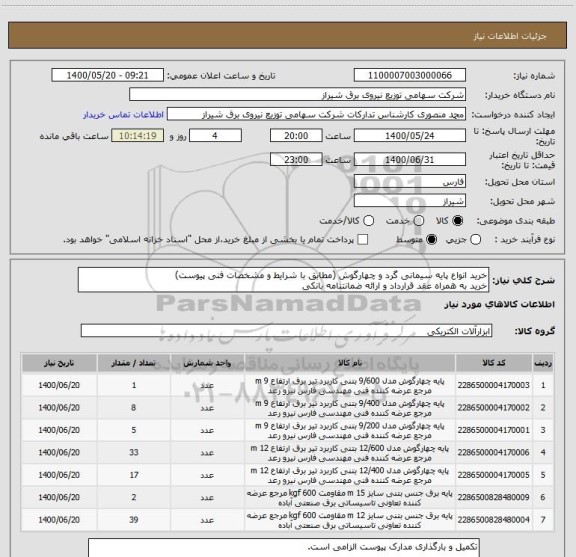The width and height of the screenshot is (576, 557).
Task: Click the goods group field ابزارآلات الکتریکی
Action: (x=286, y=331)
